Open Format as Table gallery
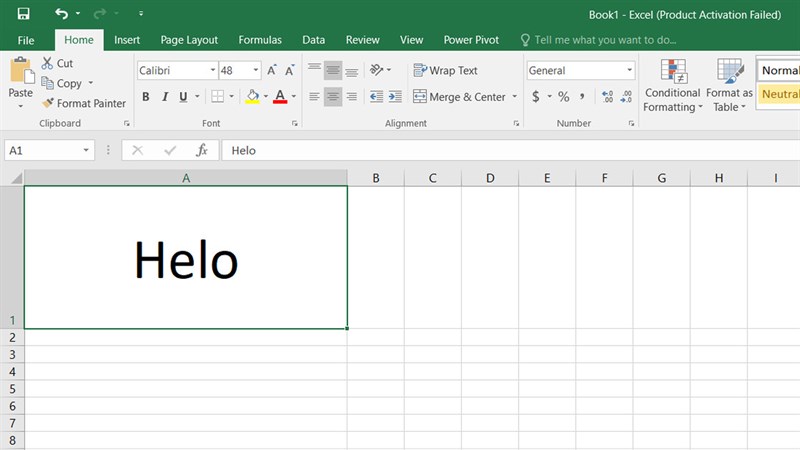 [x=729, y=85]
